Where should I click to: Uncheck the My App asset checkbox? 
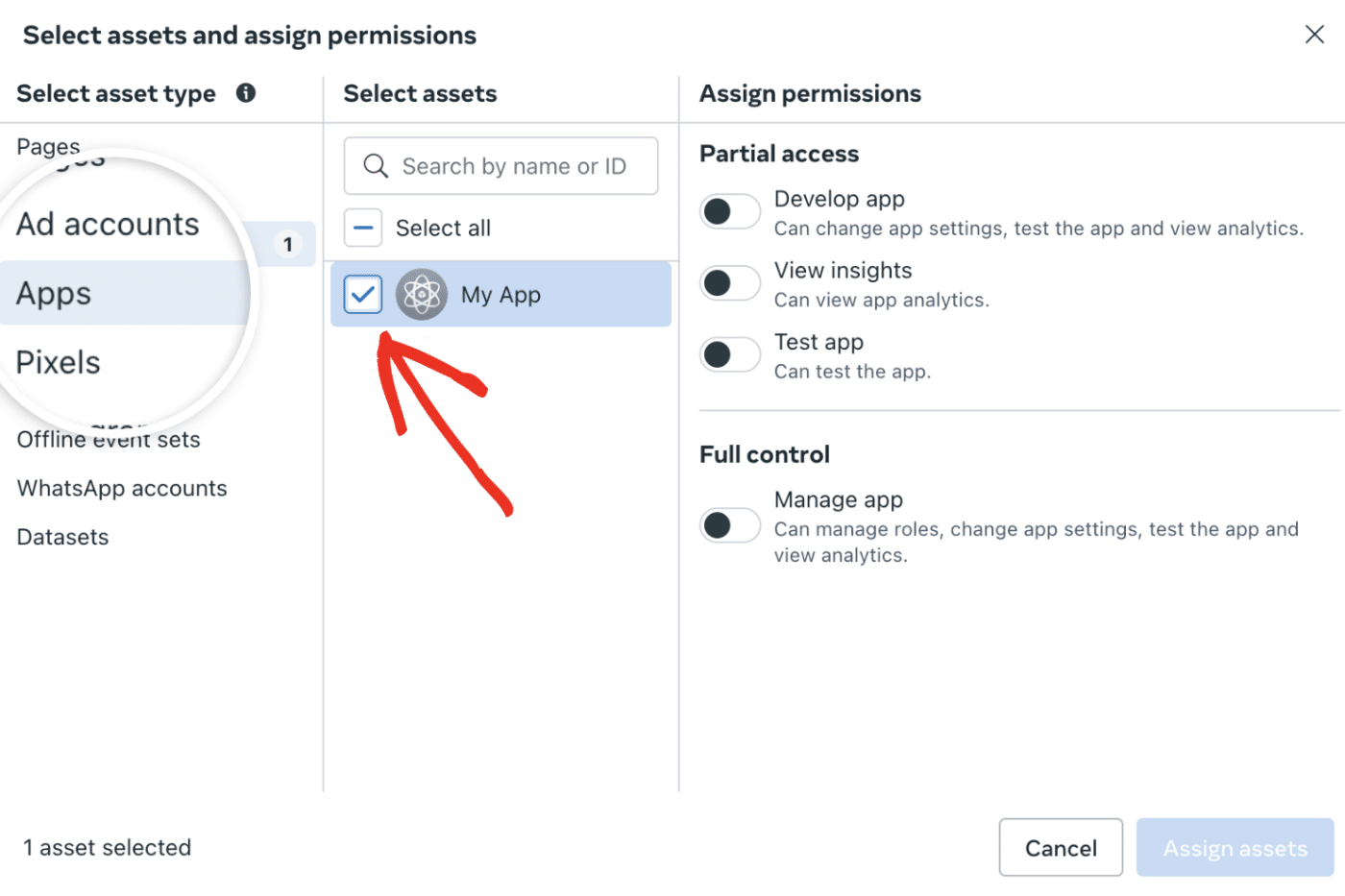click(x=362, y=294)
